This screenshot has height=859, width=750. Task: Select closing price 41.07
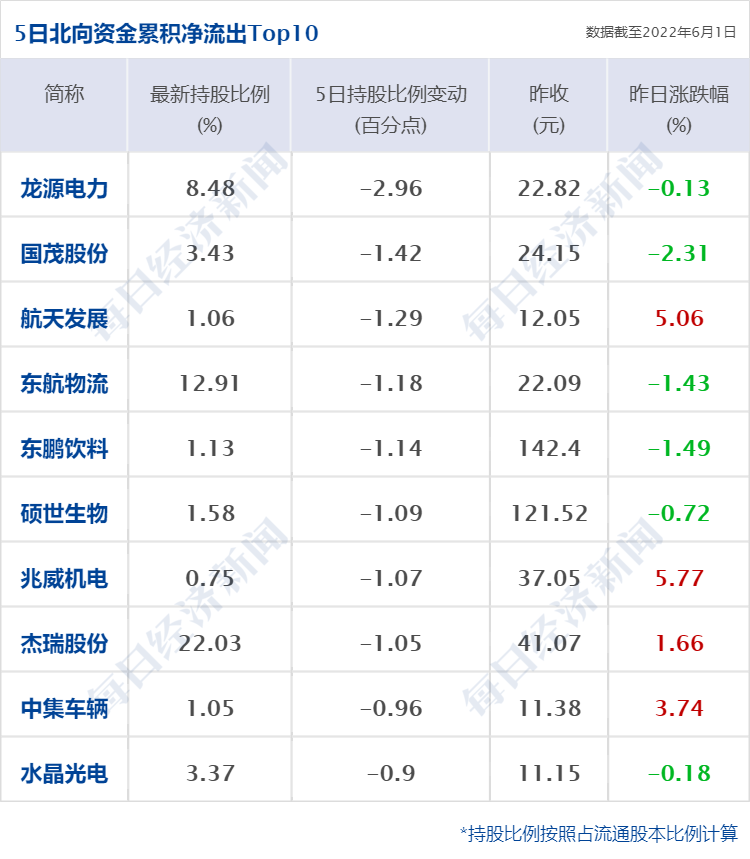click(549, 643)
